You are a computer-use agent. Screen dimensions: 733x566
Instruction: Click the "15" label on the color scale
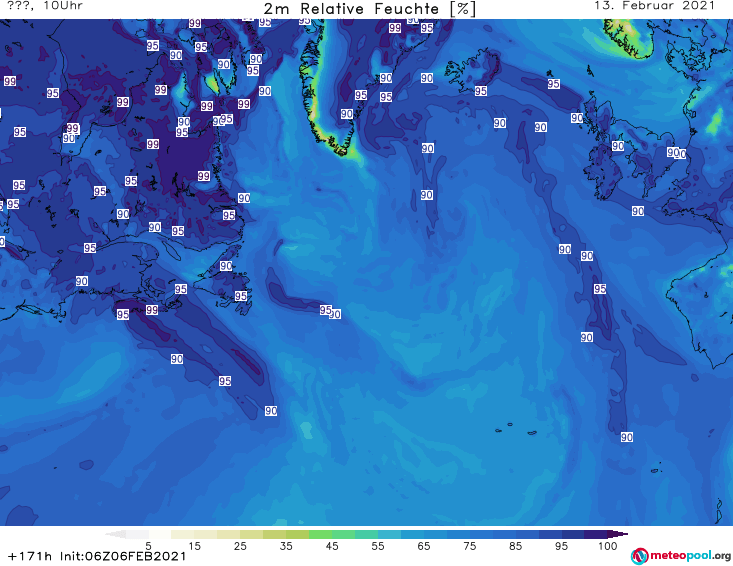[x=194, y=546]
